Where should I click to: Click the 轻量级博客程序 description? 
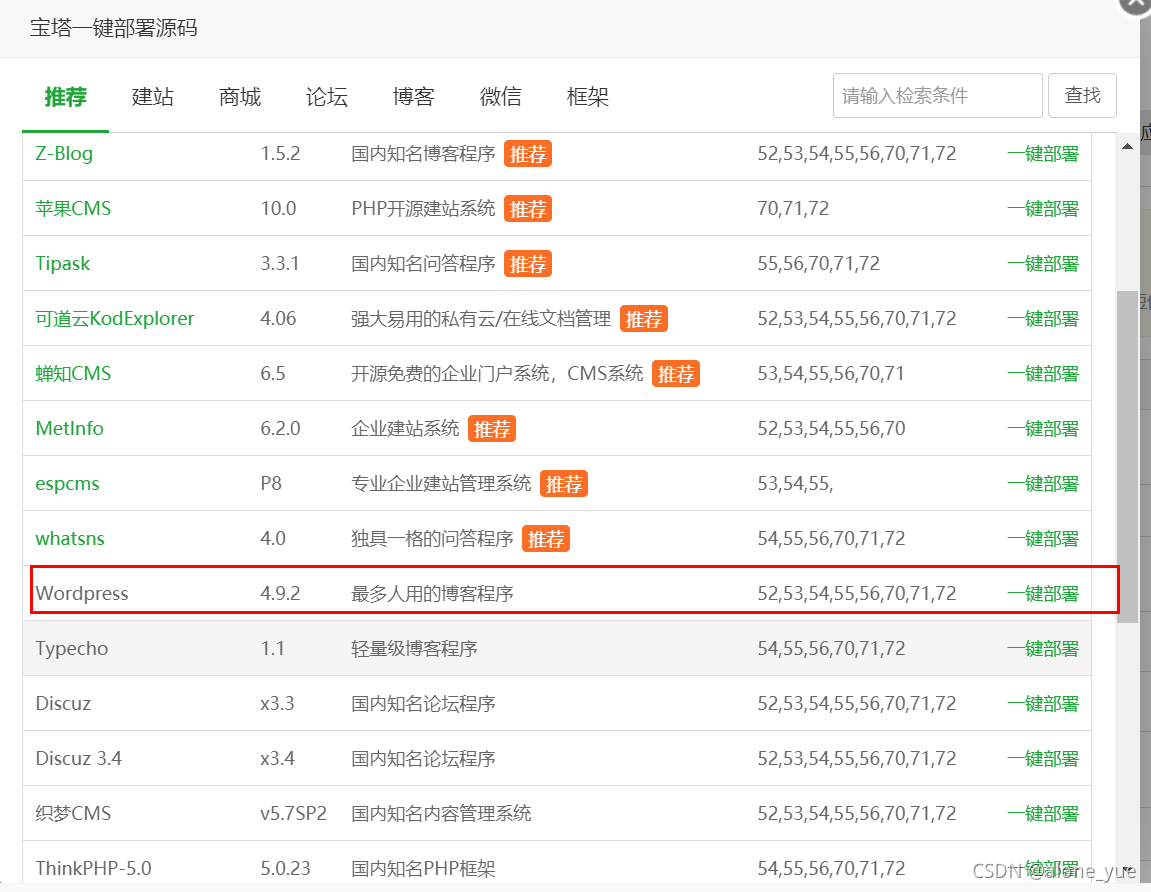coord(414,648)
